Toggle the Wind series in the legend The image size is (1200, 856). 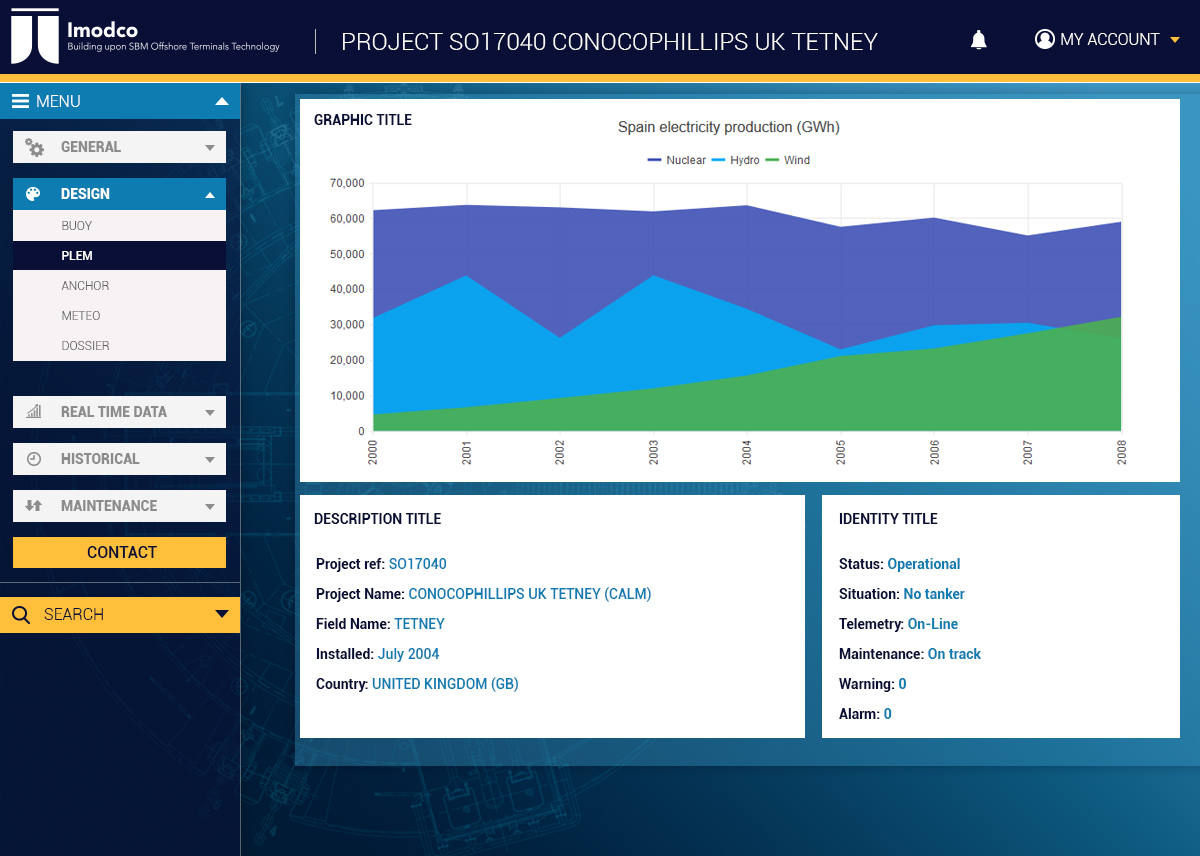pos(788,160)
